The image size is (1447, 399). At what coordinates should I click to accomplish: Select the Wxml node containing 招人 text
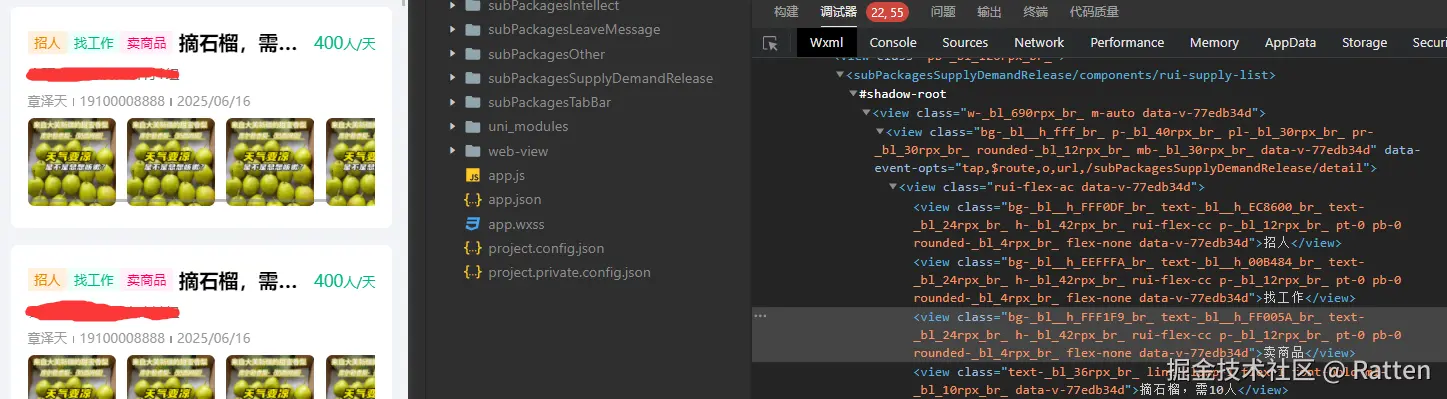[x=1156, y=224]
